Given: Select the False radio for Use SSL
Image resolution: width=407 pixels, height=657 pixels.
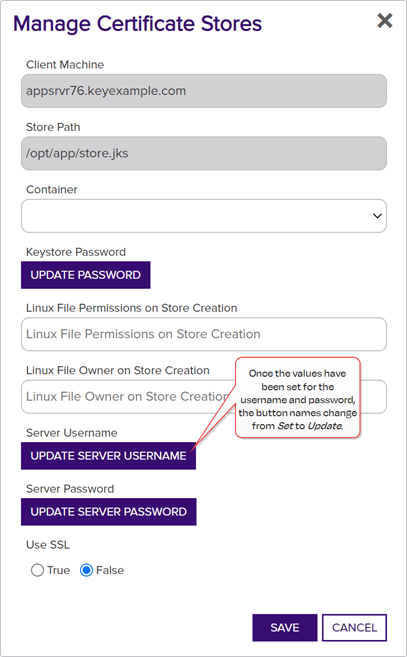Looking at the screenshot, I should point(86,570).
